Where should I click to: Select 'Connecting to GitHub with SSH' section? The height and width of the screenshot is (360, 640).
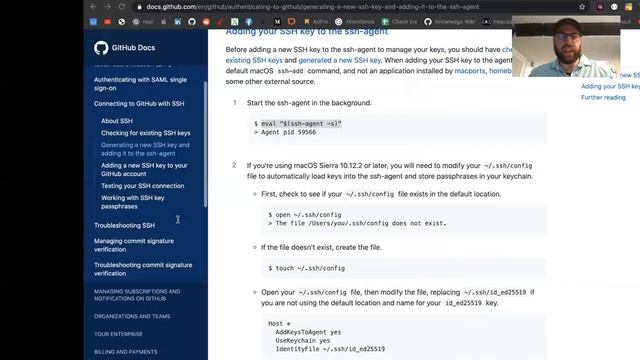click(x=139, y=104)
